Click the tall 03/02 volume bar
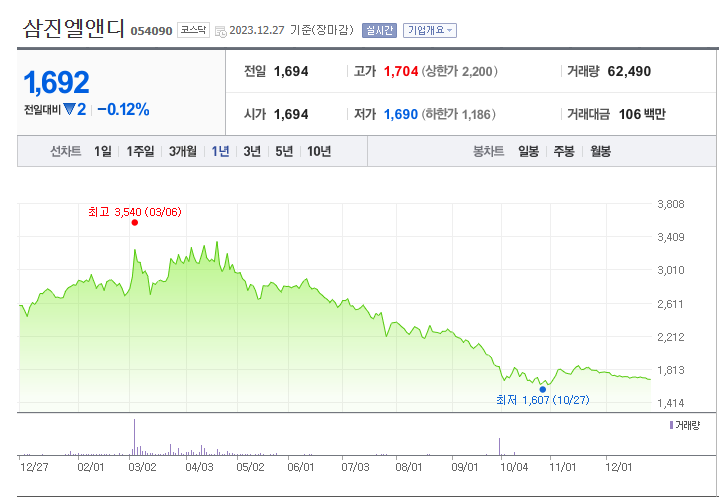 pos(134,437)
